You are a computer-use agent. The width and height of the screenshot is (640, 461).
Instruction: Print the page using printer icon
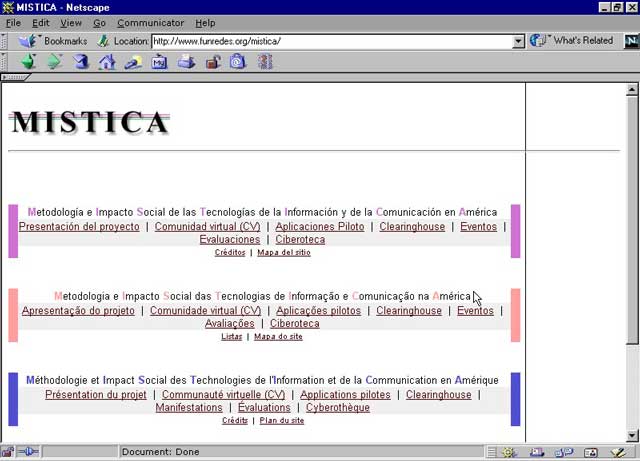(186, 62)
